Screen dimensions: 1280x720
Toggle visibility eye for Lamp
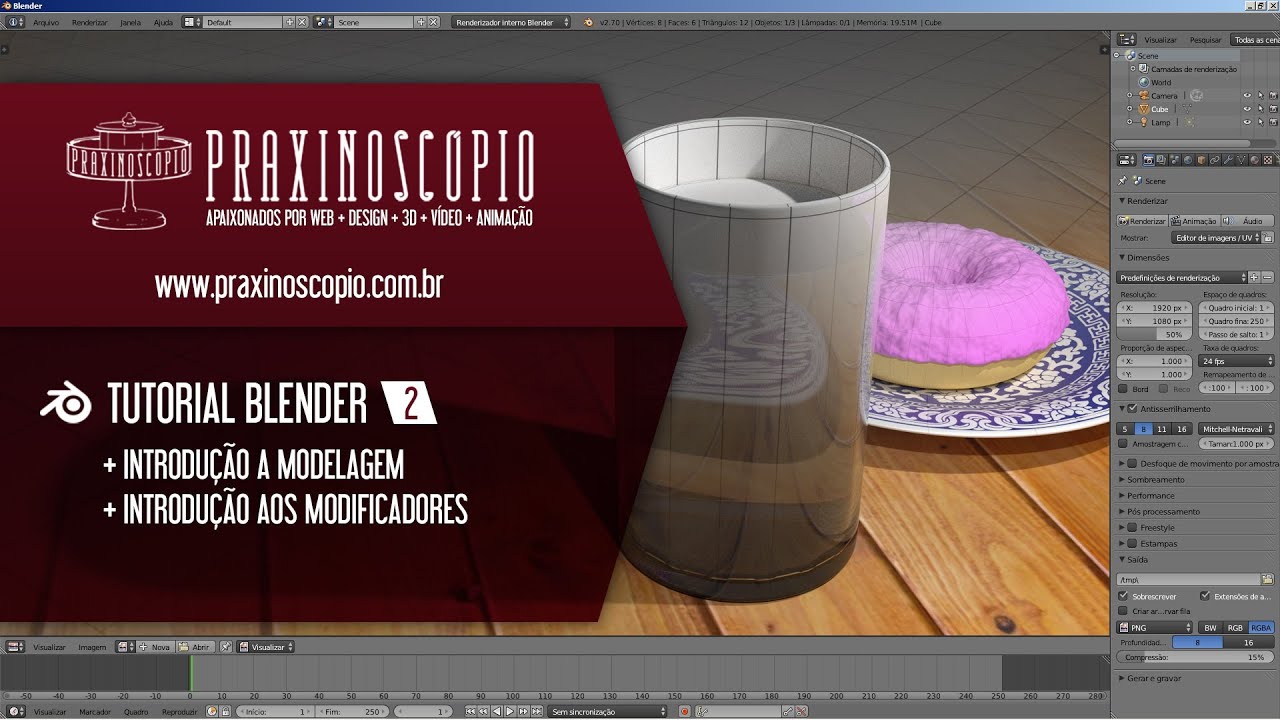1247,122
